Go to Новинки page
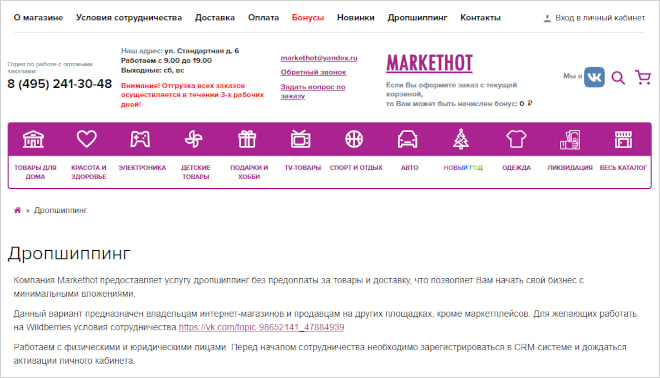Image resolution: width=660 pixels, height=378 pixels. (x=356, y=18)
